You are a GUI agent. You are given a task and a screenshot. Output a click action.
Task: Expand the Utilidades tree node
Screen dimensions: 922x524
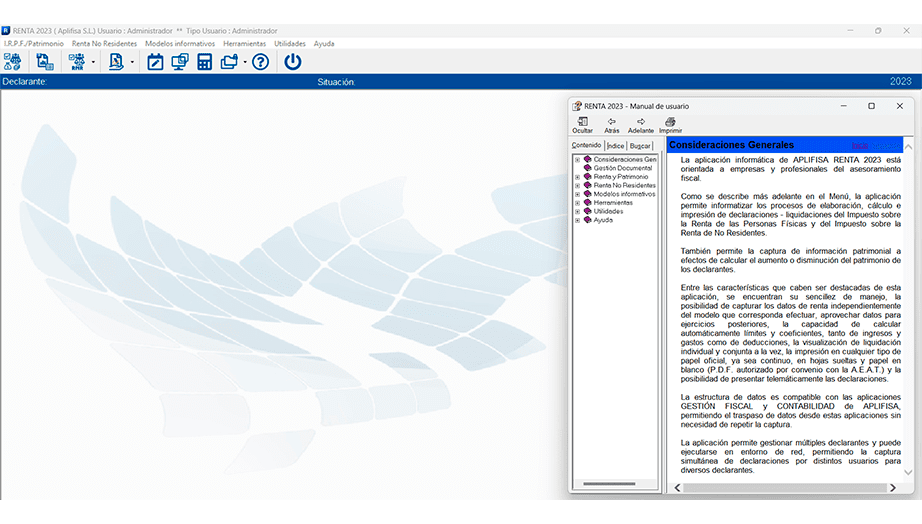tap(577, 212)
